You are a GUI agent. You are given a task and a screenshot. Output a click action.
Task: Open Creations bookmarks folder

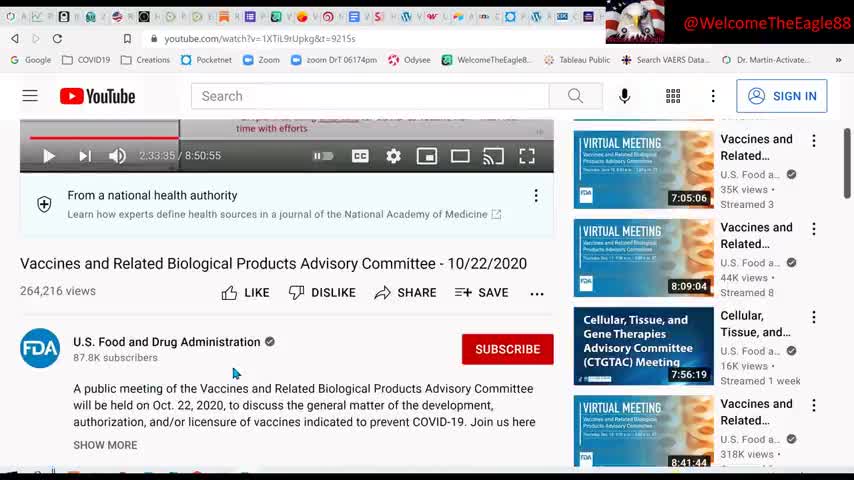tap(145, 60)
